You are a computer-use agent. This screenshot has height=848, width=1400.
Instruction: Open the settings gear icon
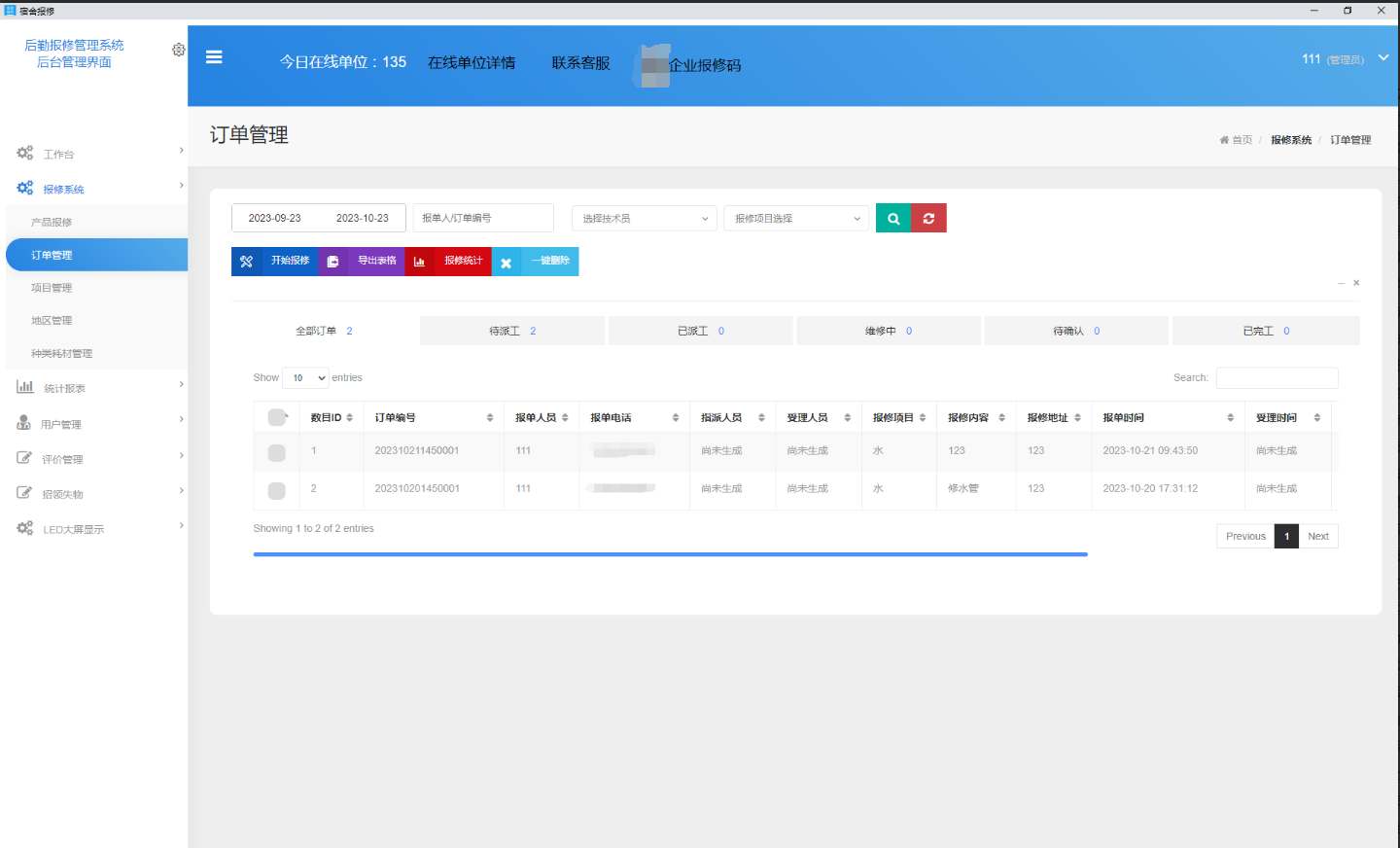pos(178,50)
